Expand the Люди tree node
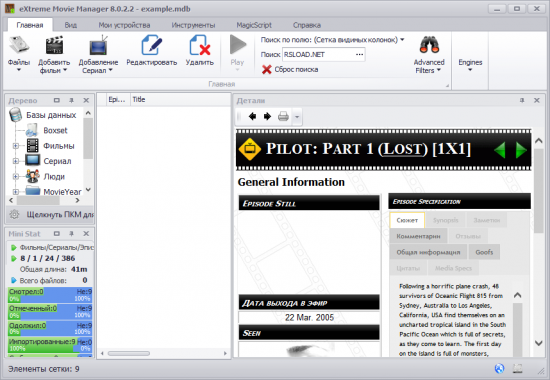The height and width of the screenshot is (380, 550). tap(16, 176)
